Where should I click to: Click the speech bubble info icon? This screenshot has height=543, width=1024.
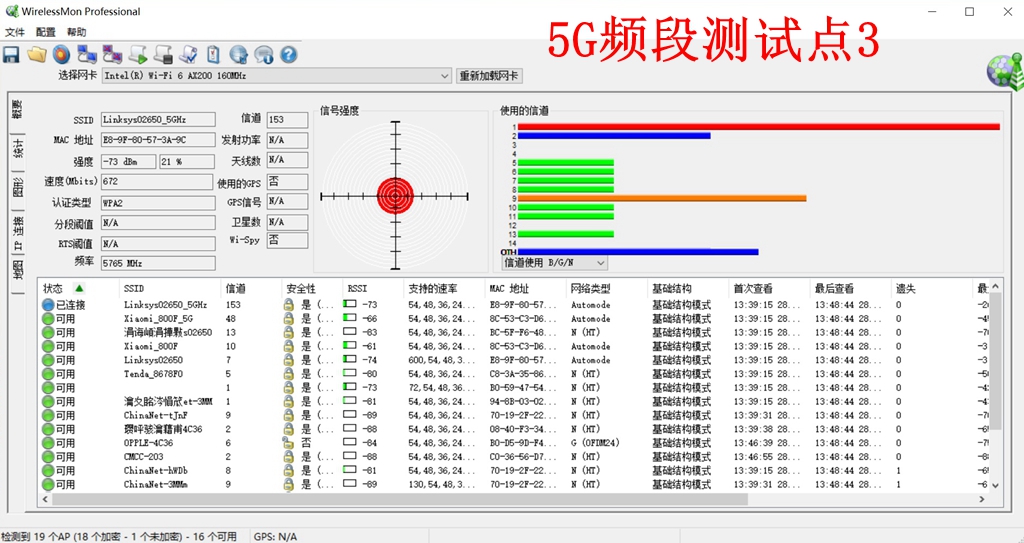pos(264,54)
